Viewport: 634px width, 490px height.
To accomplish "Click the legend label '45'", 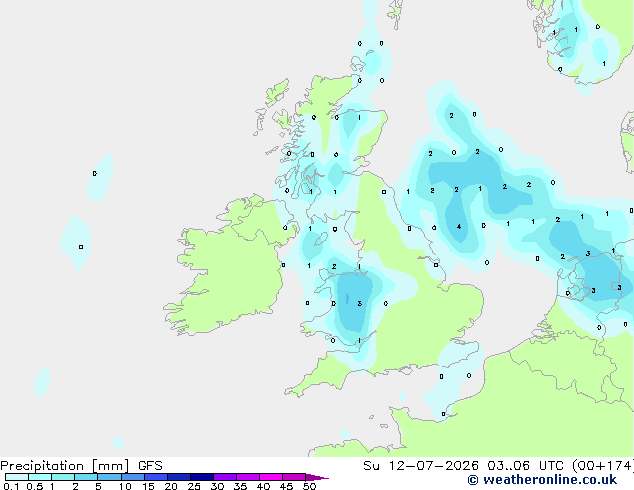I will 286,486.
